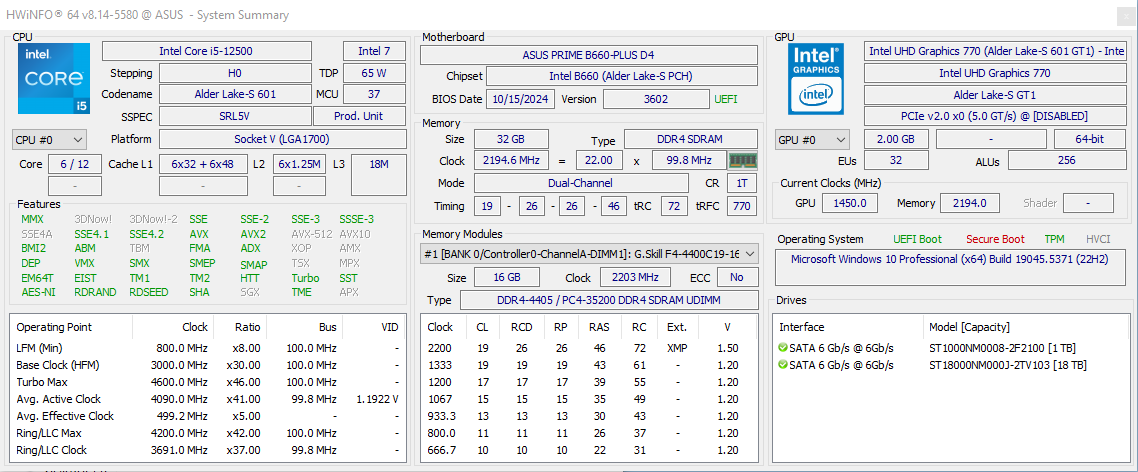Image resolution: width=1138 pixels, height=472 pixels.
Task: Select the ST18000NM000J-2TV103 [18 TB] drive
Action: [x=1008, y=365]
